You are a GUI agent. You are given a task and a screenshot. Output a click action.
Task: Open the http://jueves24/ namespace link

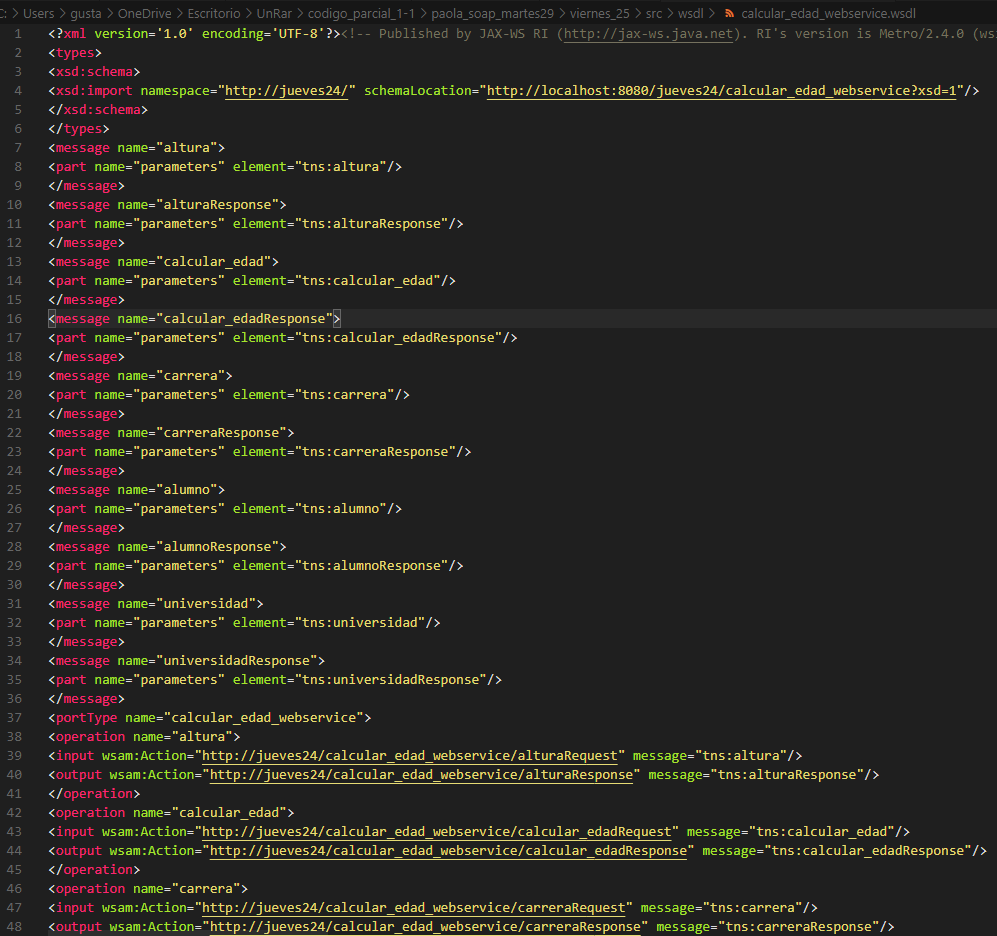click(286, 91)
